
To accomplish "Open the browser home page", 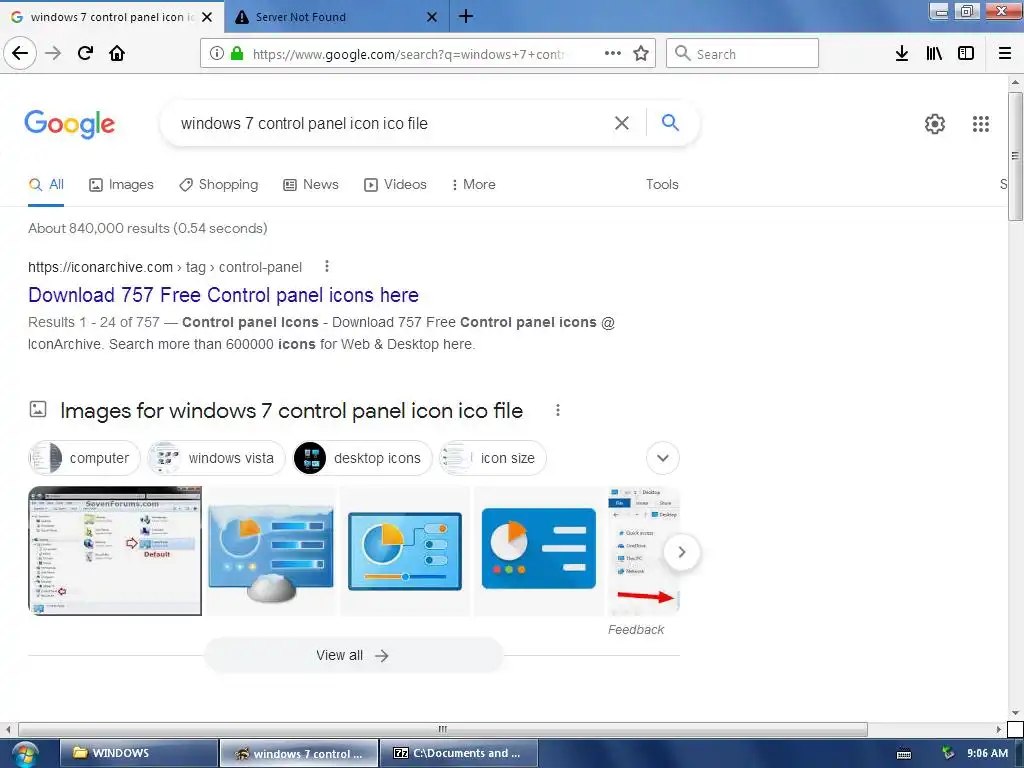I will [117, 54].
